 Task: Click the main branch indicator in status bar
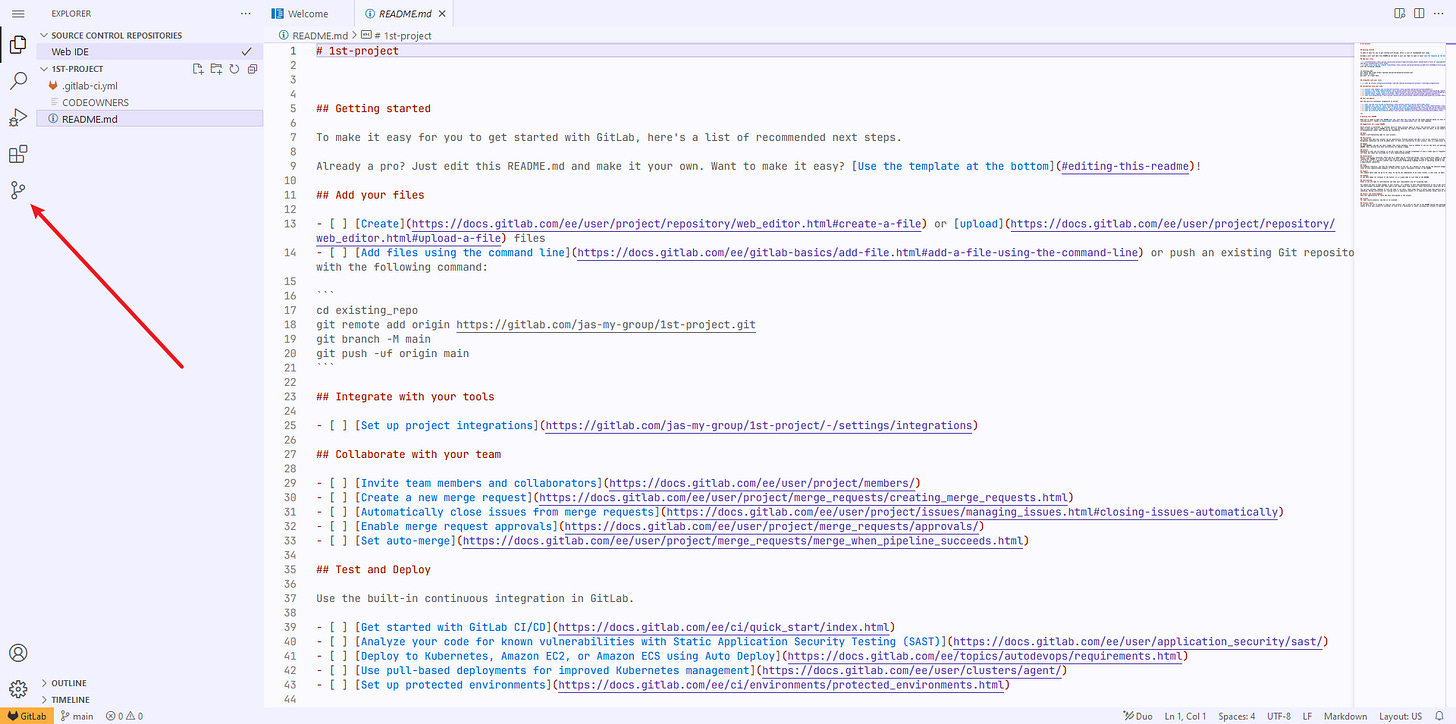pos(77,716)
